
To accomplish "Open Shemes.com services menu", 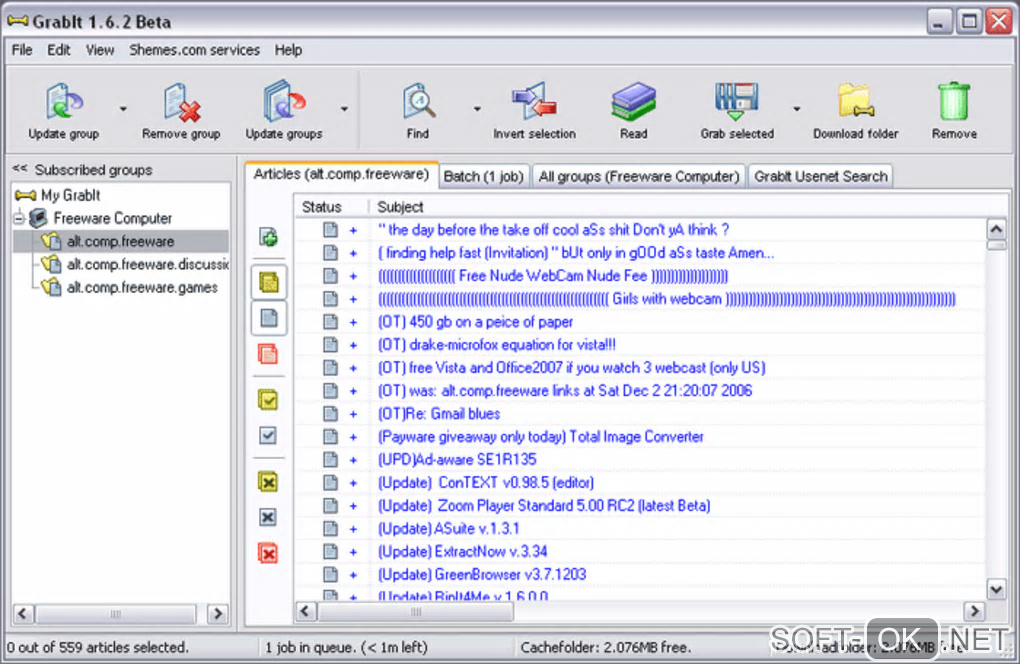I will tap(194, 50).
